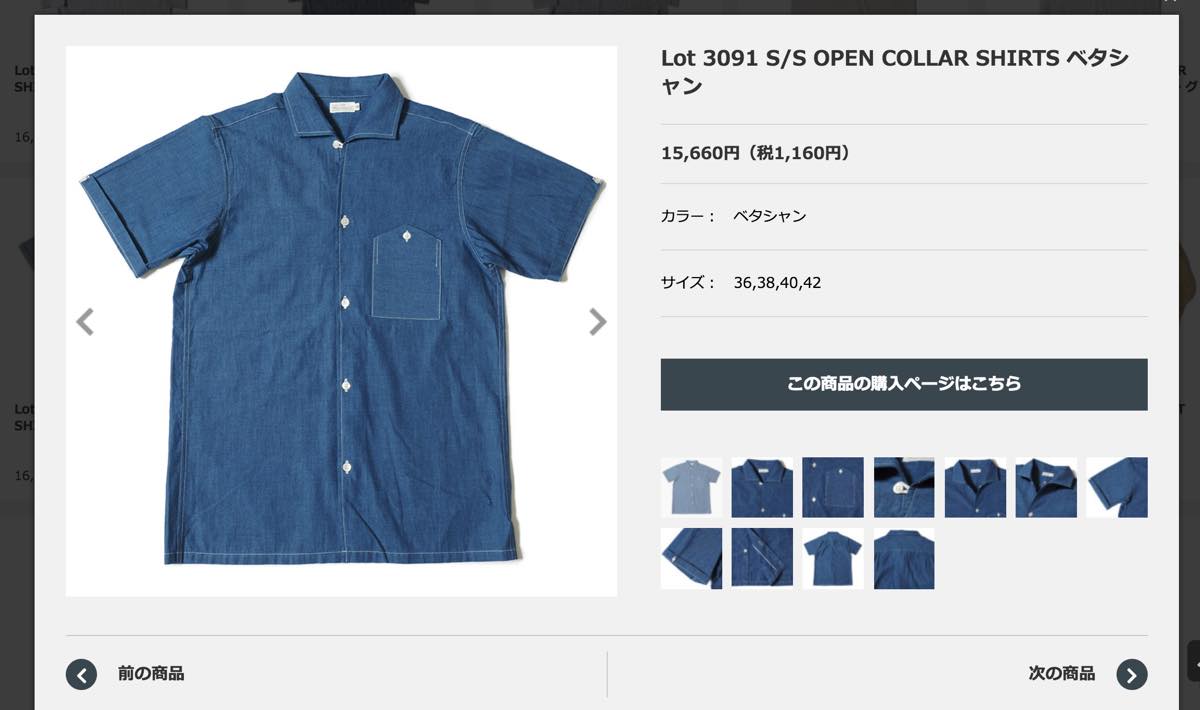Viewport: 1200px width, 710px height.
Task: Show the next product image with right arrow
Action: point(597,322)
